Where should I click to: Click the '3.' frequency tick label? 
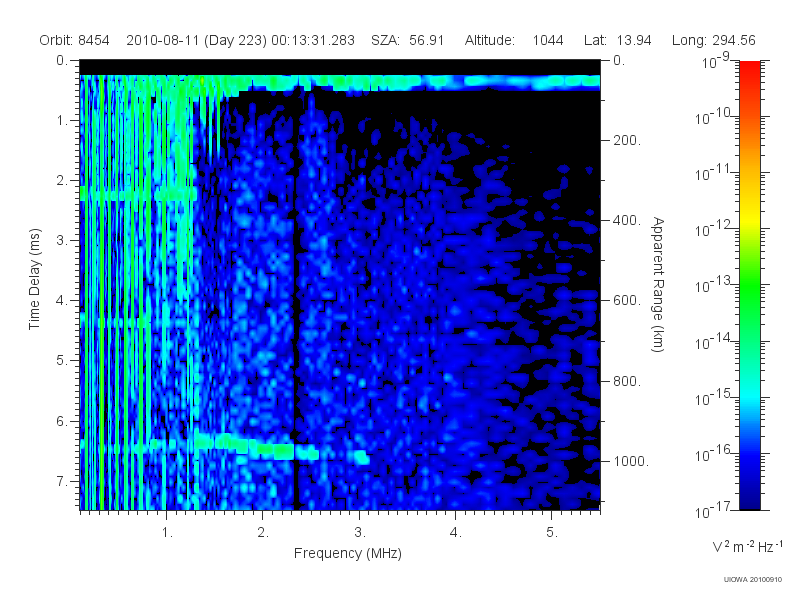tap(360, 533)
